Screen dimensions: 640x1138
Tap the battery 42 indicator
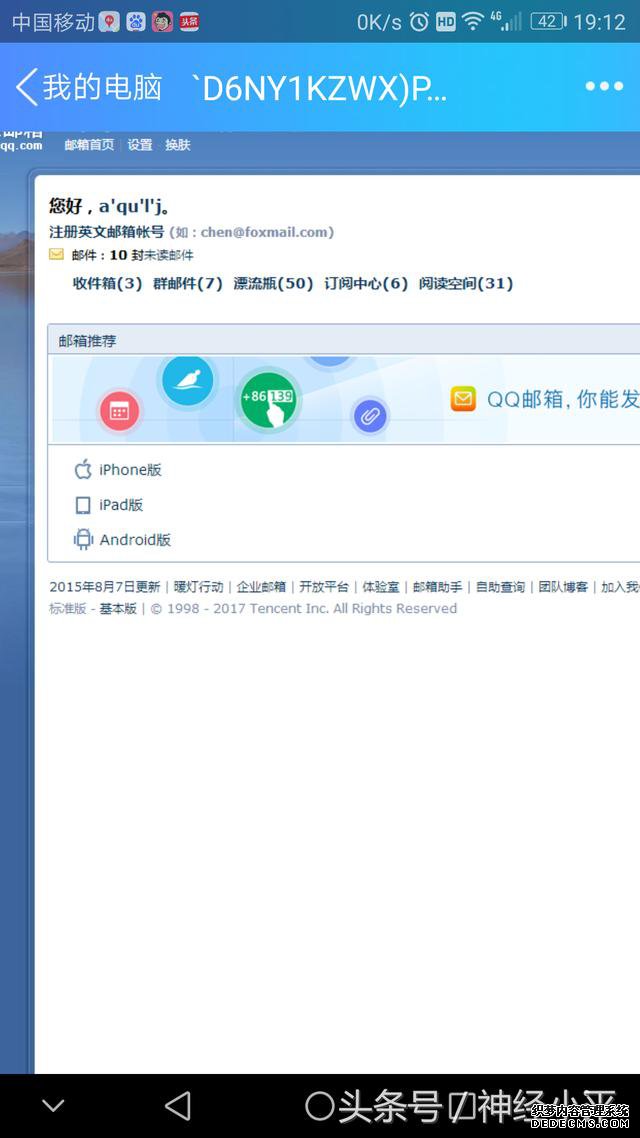point(548,22)
